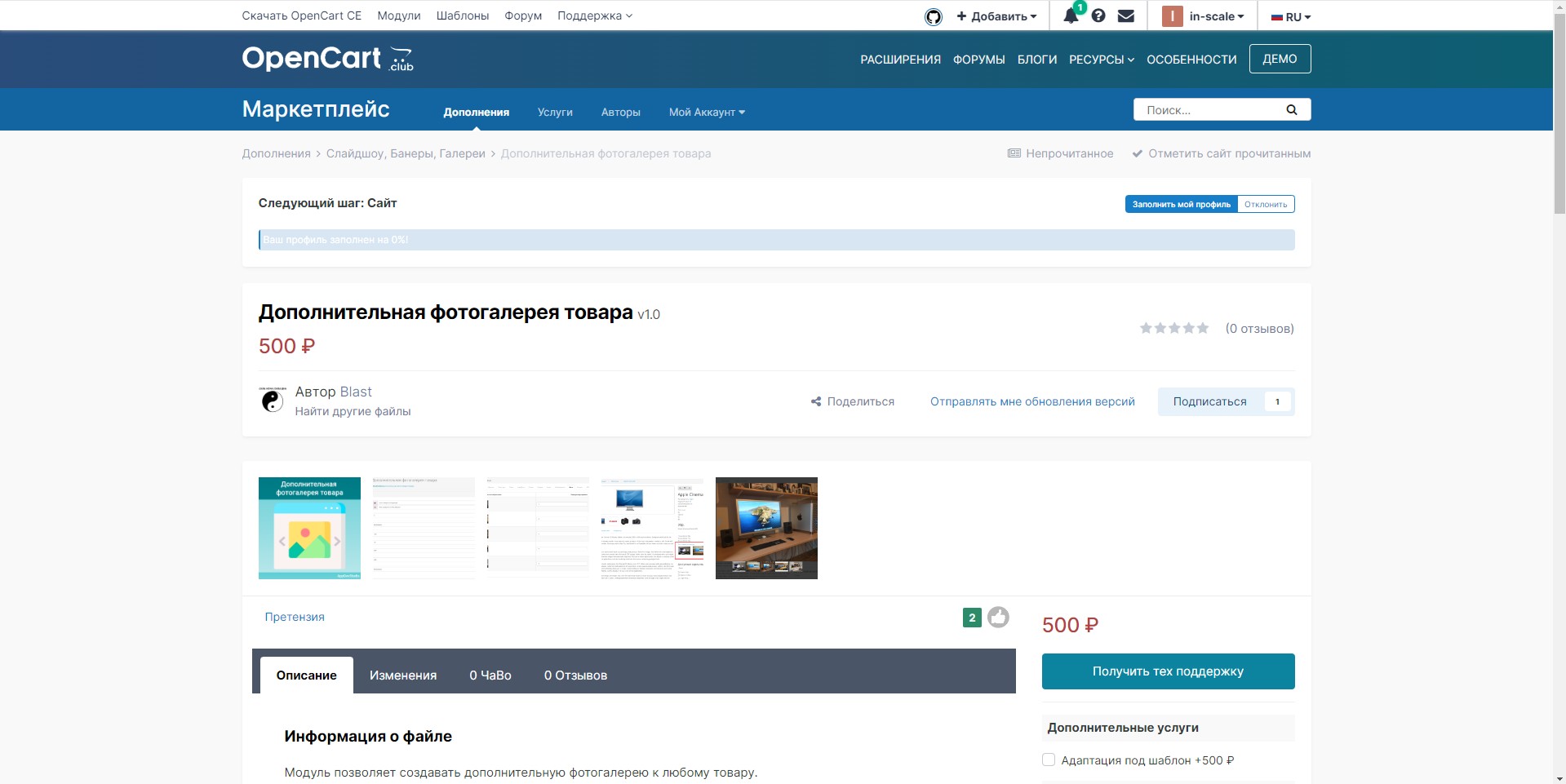Open the iMac desk photo thumbnail
The width and height of the screenshot is (1566, 784).
coord(766,528)
